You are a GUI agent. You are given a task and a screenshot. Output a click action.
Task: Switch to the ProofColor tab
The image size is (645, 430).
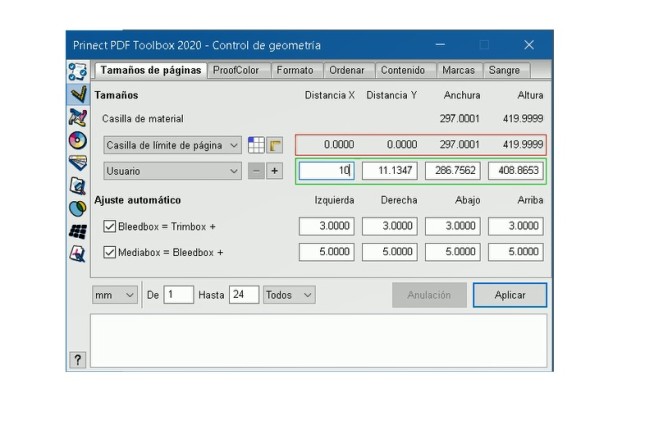pyautogui.click(x=236, y=71)
